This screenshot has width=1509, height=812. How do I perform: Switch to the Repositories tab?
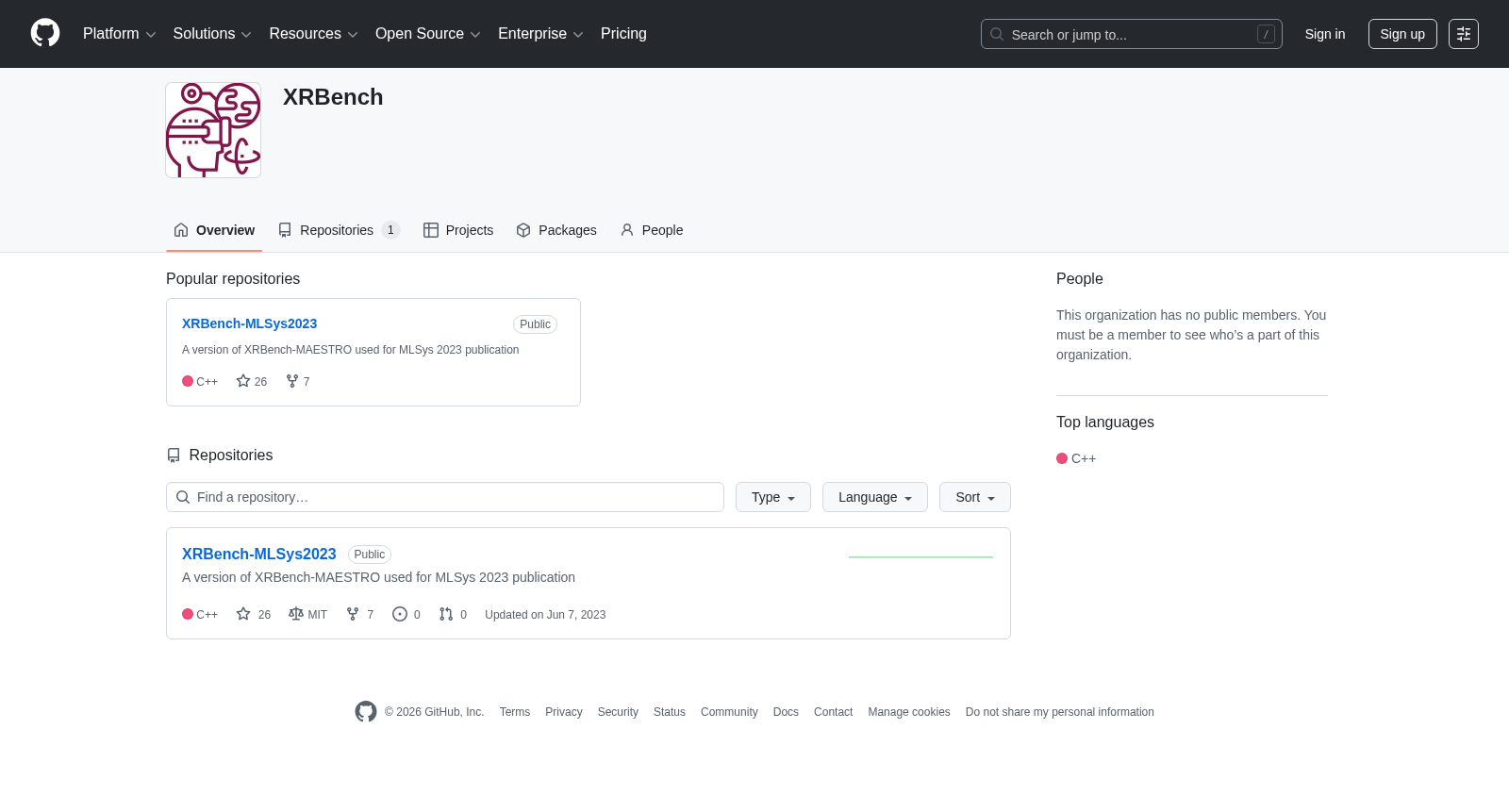[x=340, y=230]
